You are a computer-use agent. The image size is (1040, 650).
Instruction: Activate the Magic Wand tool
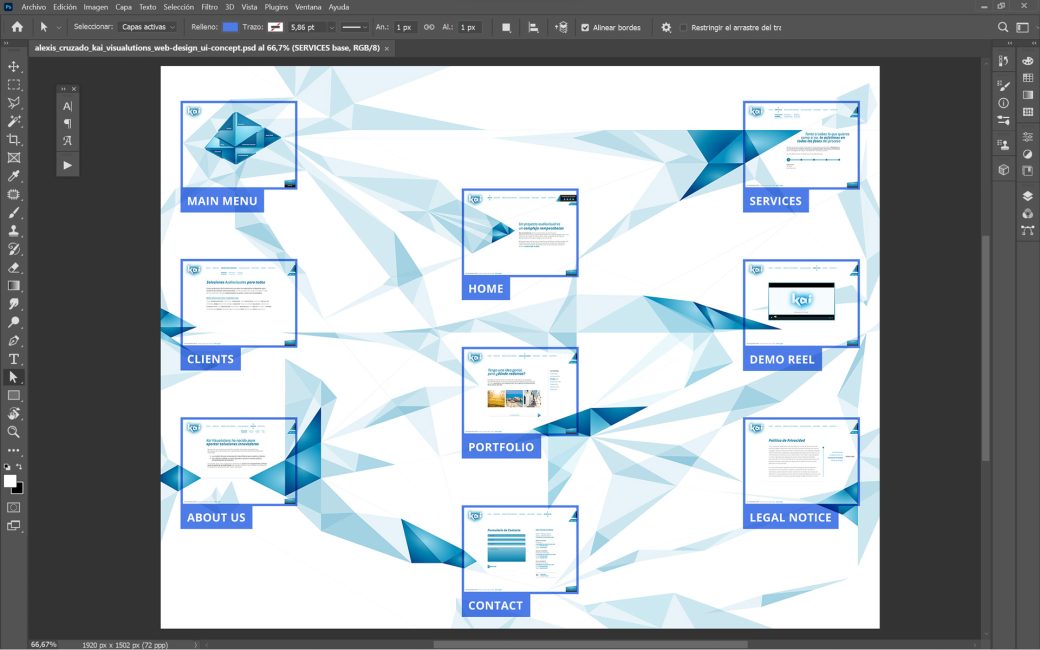coord(13,121)
